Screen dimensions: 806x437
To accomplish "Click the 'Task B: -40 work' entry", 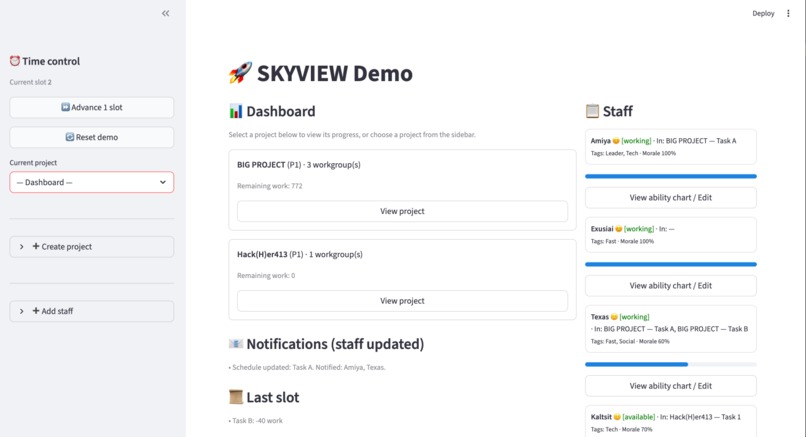I will tap(256, 421).
